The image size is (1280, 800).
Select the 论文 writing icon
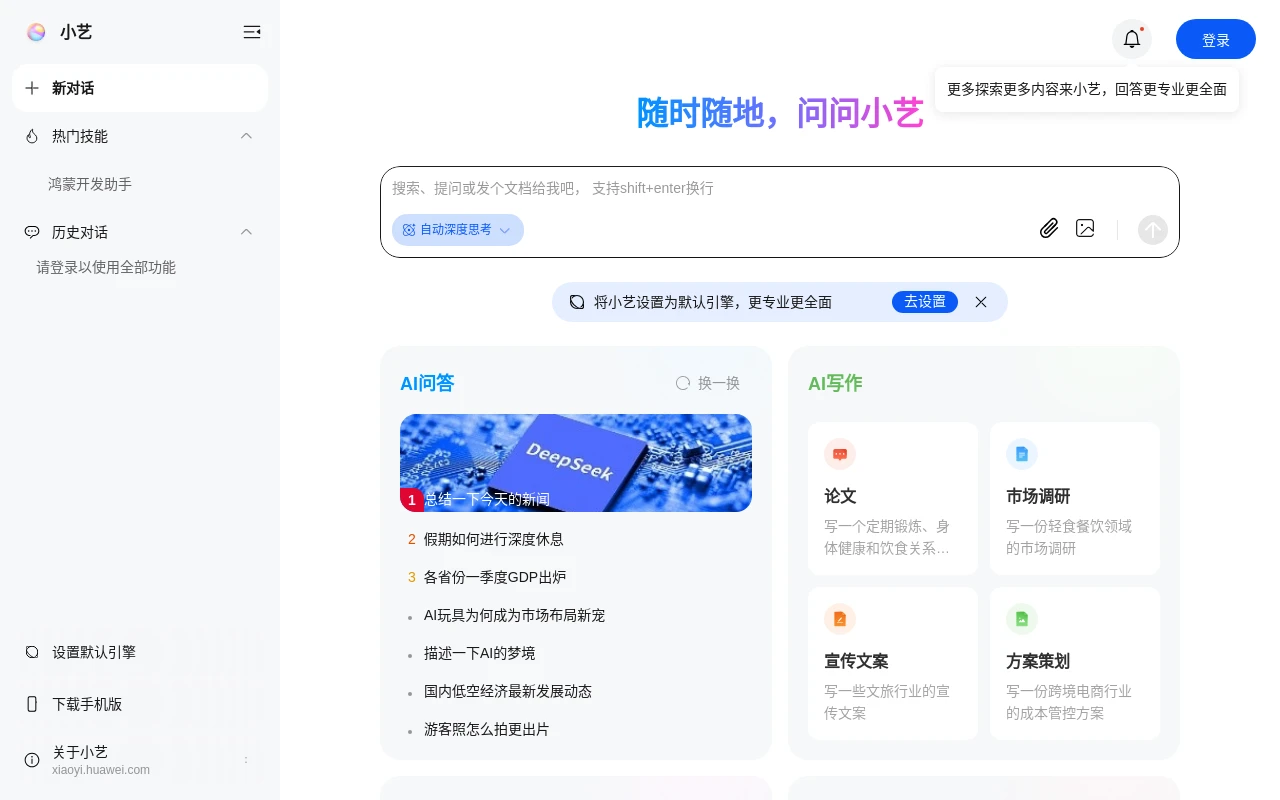[840, 454]
